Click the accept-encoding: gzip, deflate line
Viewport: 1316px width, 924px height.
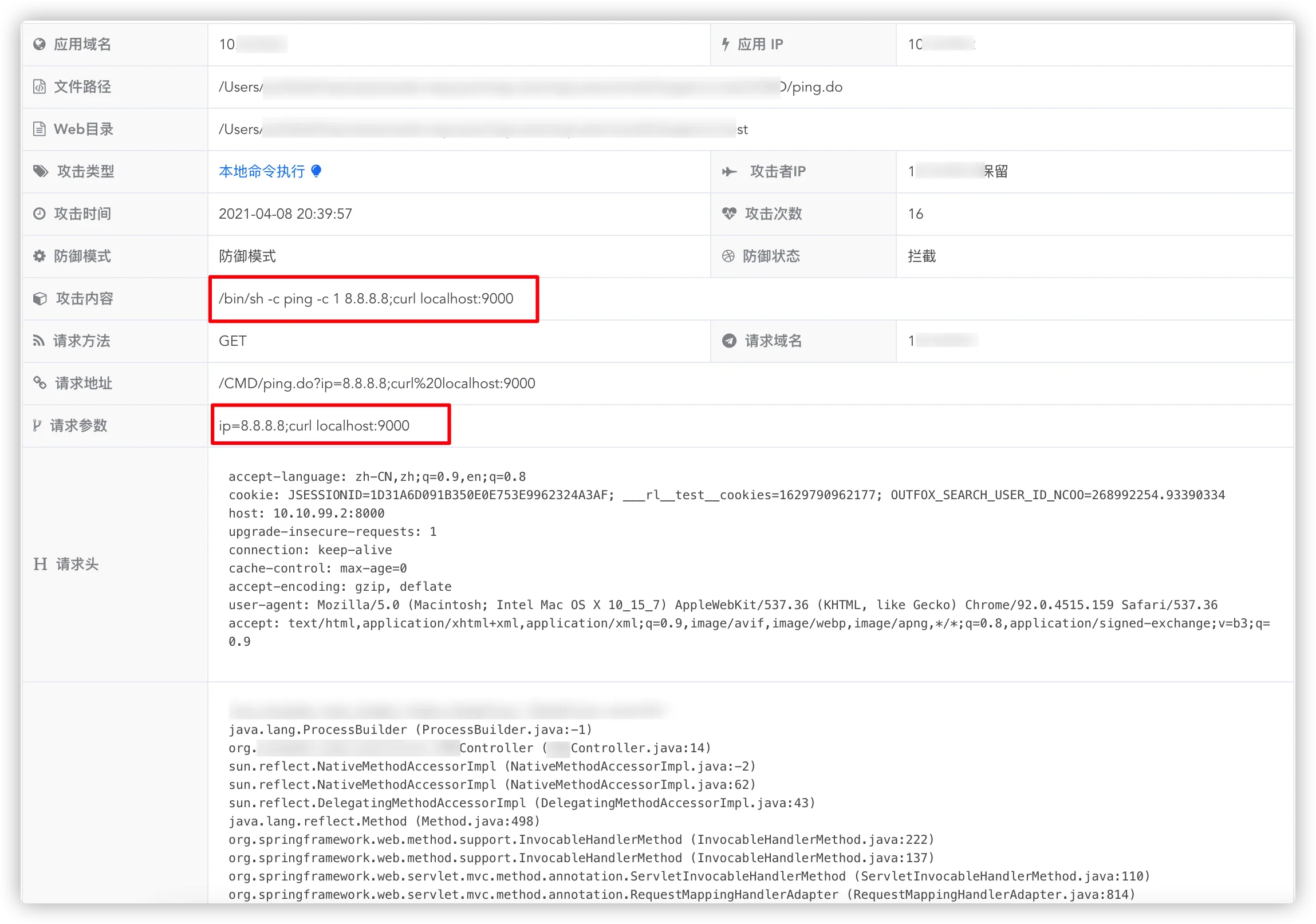[340, 587]
